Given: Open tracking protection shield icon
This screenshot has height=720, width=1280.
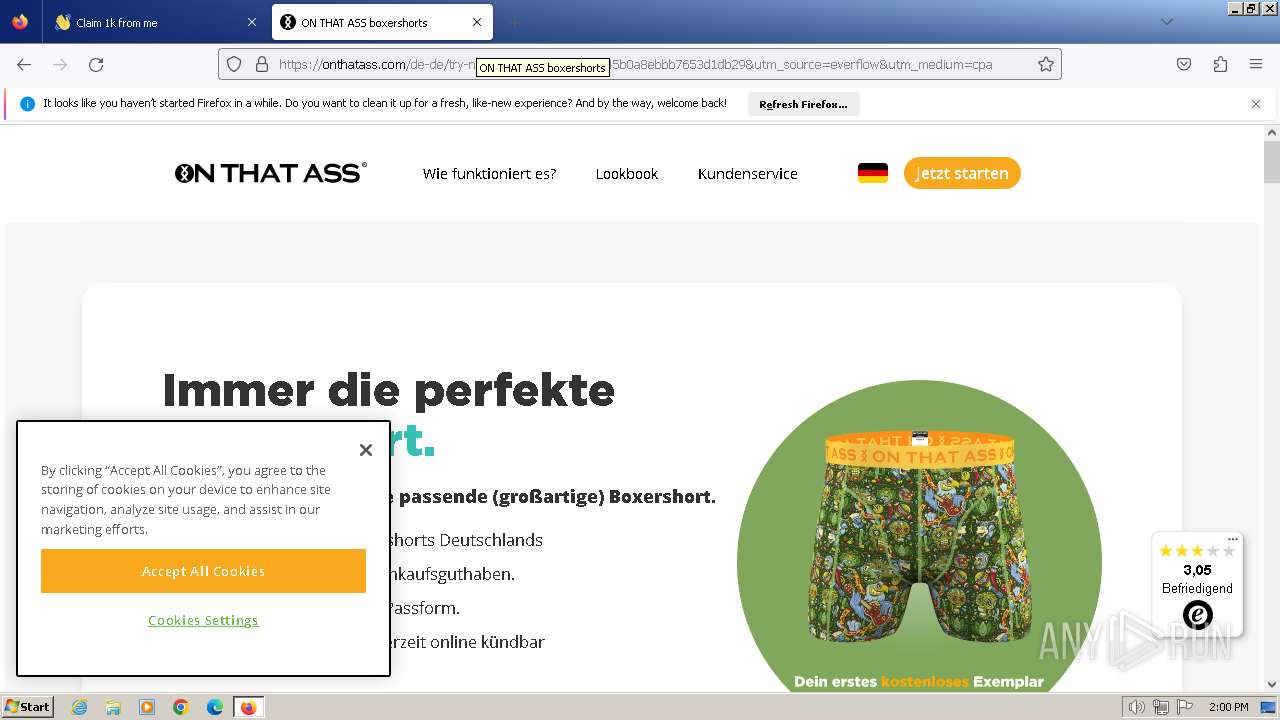Looking at the screenshot, I should click(234, 64).
